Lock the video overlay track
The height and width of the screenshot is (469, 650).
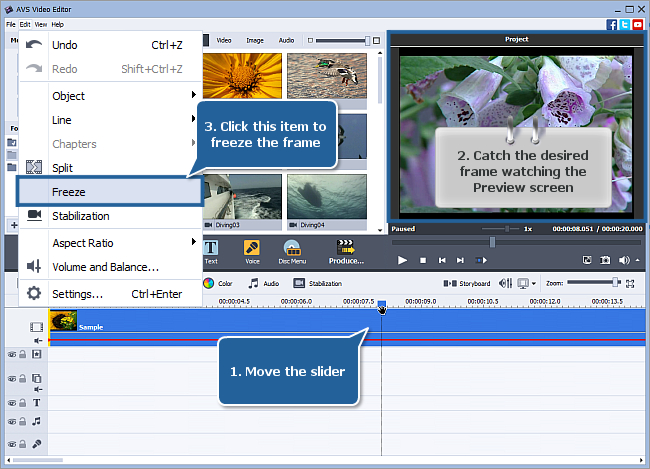23,378
